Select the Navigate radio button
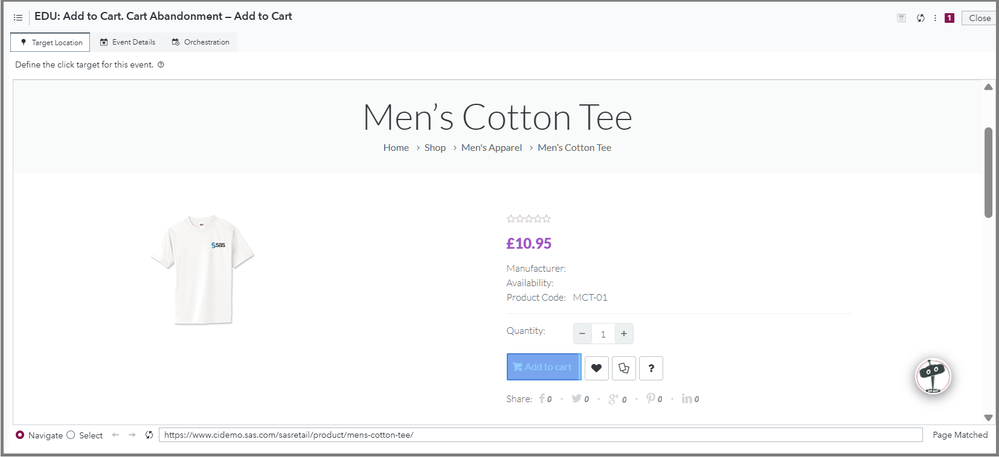 tap(20, 435)
